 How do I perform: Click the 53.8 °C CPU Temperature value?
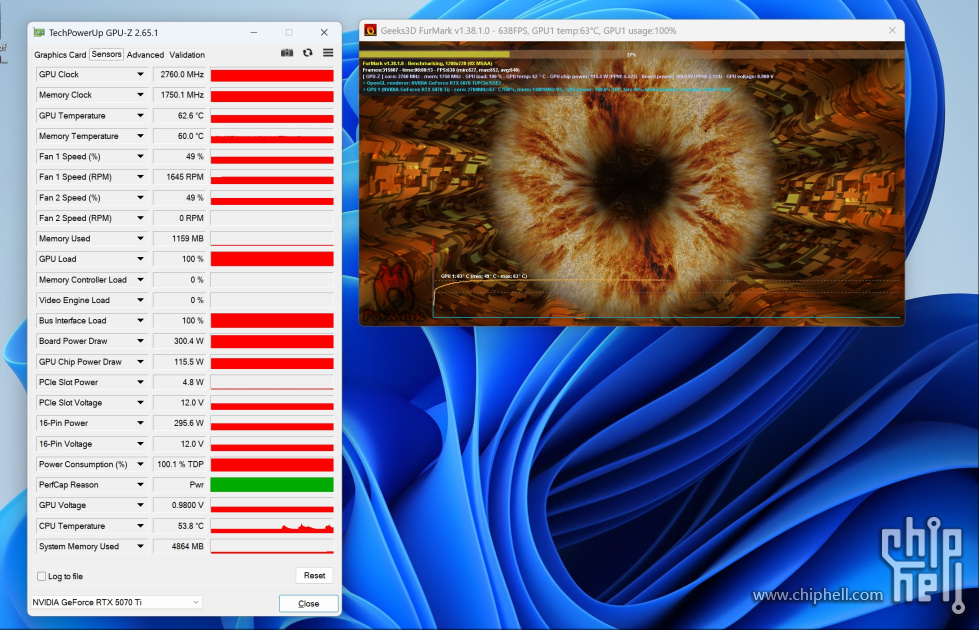180,526
